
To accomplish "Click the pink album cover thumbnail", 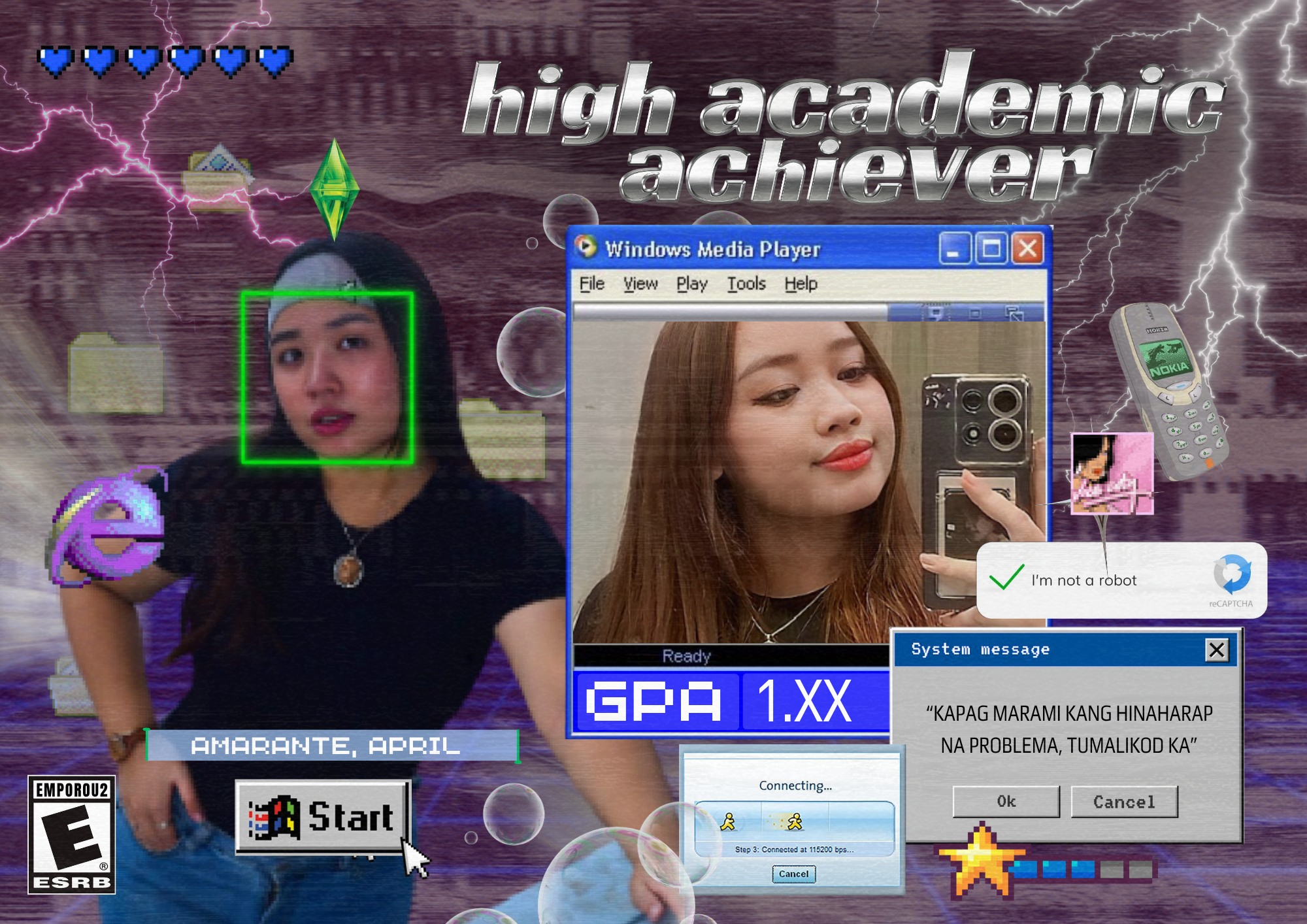I will click(1112, 473).
